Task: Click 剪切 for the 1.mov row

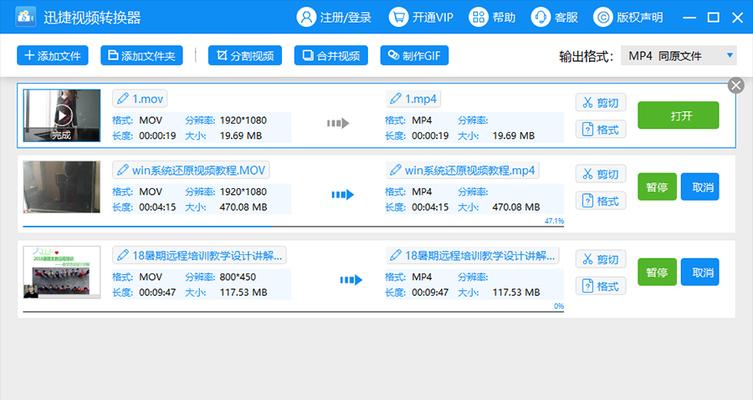Action: (600, 102)
